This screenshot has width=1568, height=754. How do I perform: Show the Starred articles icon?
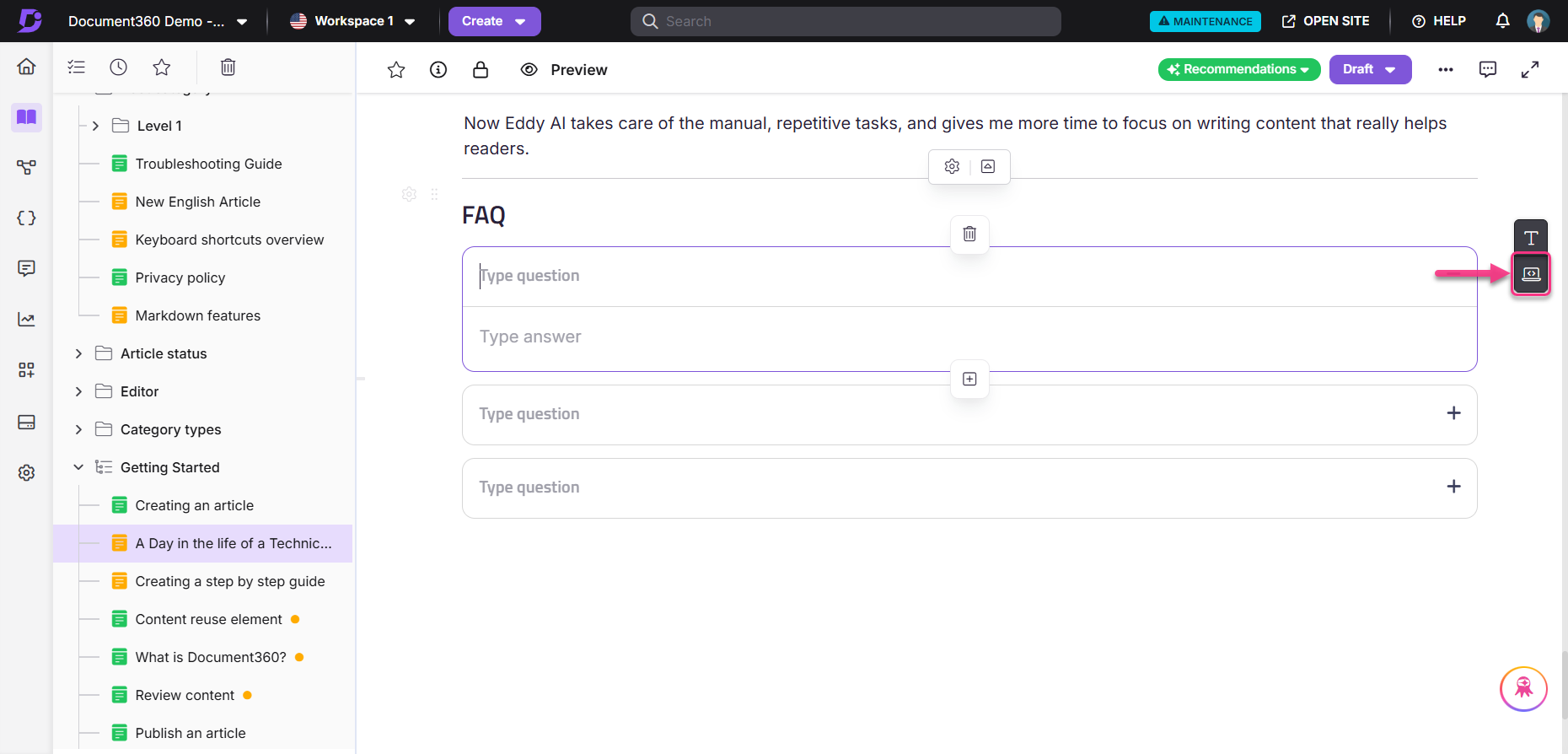[x=162, y=67]
